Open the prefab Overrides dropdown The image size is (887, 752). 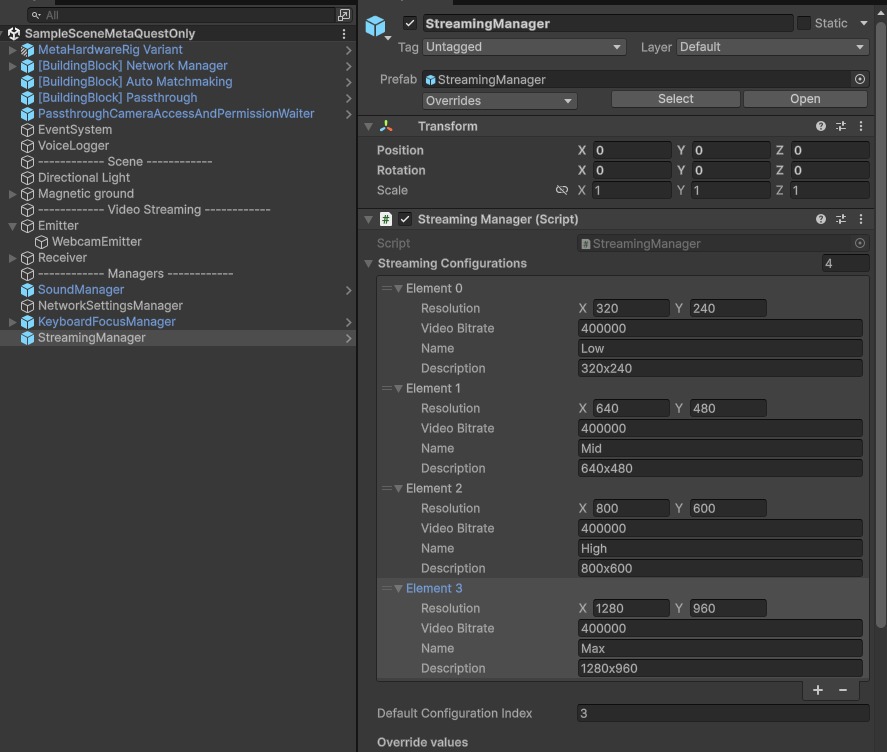point(499,100)
